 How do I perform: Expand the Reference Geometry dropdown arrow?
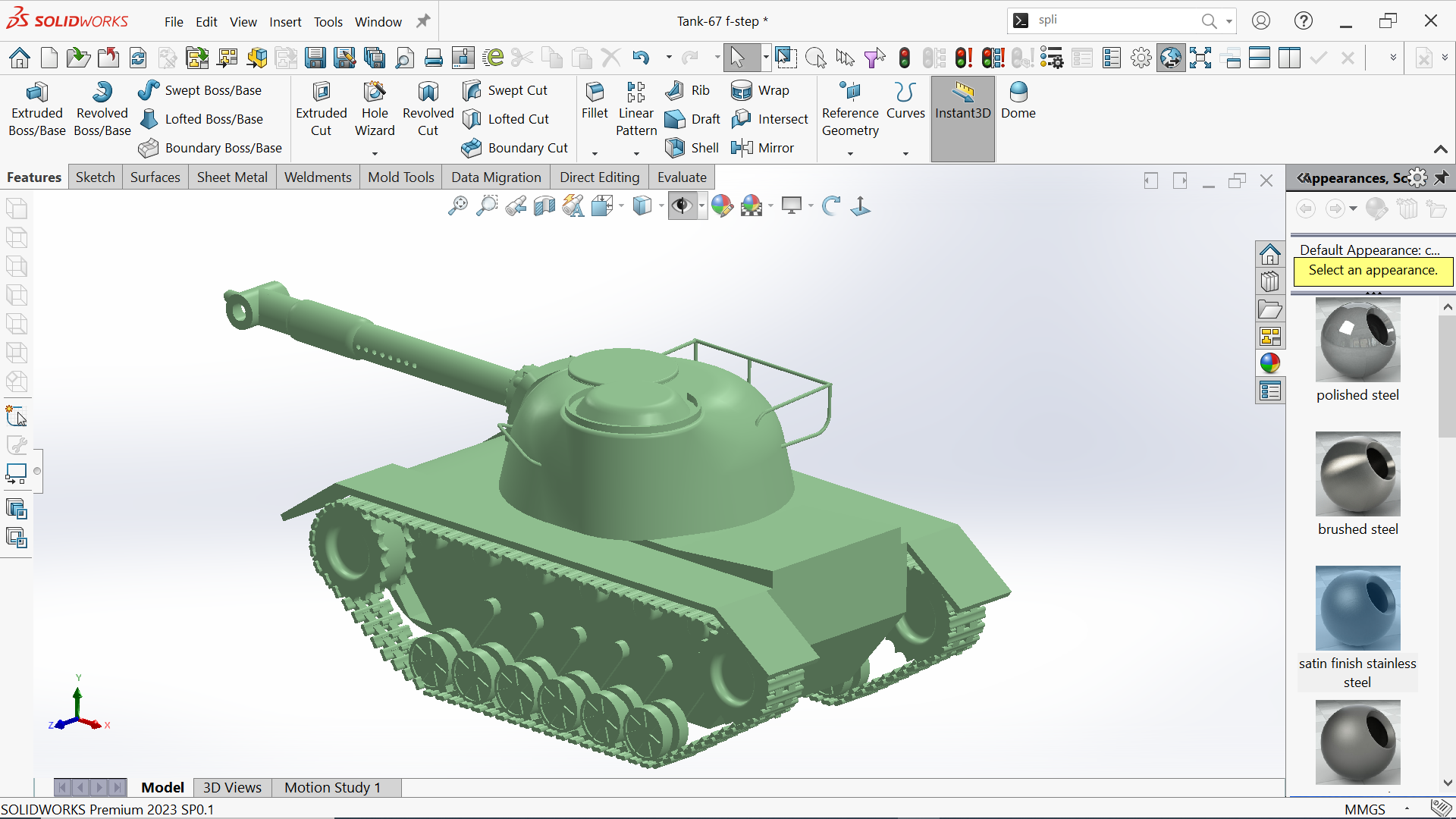[x=850, y=154]
